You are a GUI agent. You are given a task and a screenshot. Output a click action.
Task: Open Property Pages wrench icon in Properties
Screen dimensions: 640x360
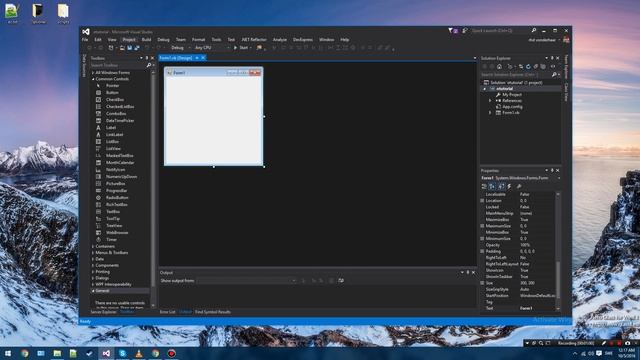(519, 186)
